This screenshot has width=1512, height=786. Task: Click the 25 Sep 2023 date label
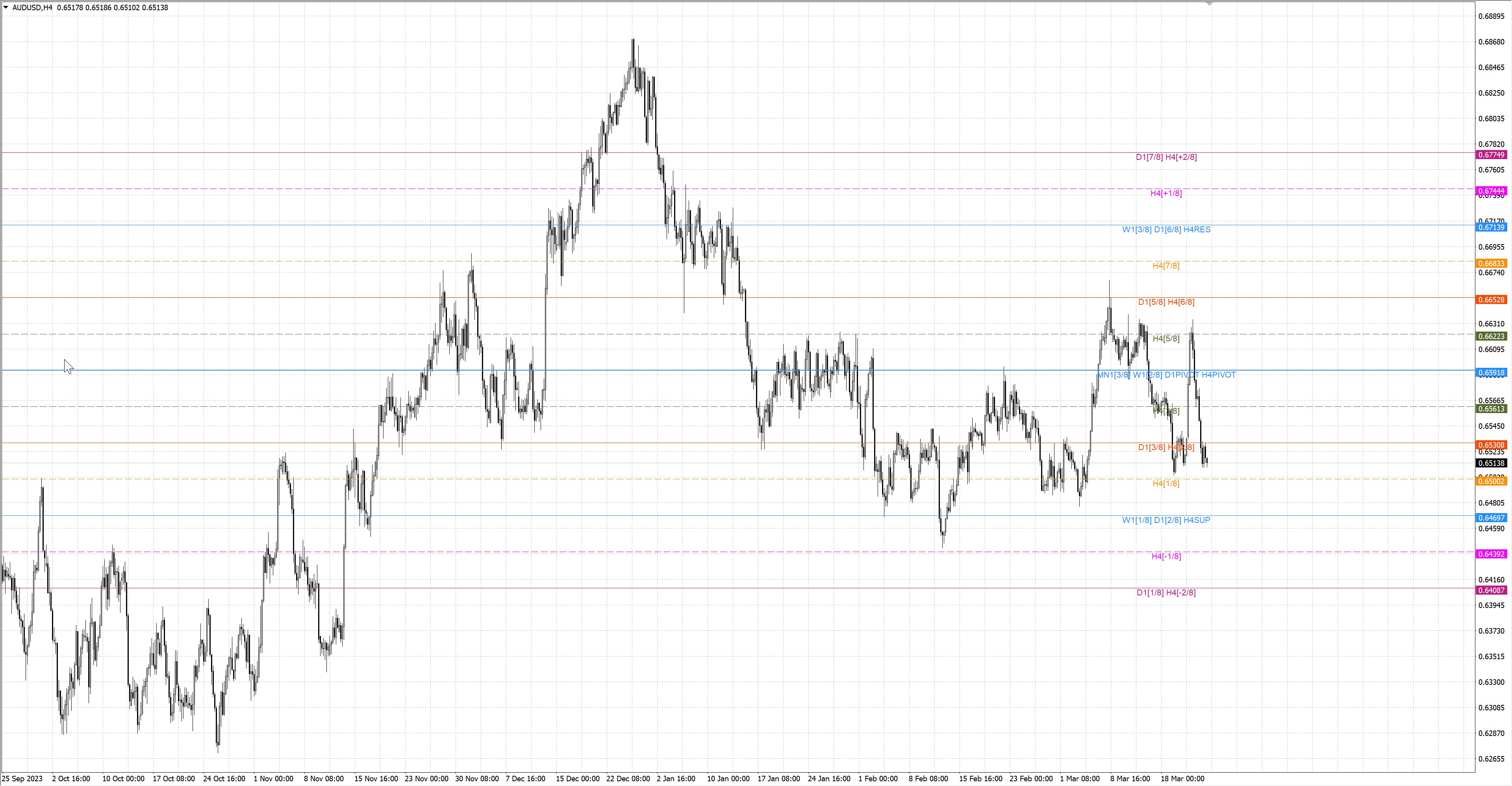point(22,779)
